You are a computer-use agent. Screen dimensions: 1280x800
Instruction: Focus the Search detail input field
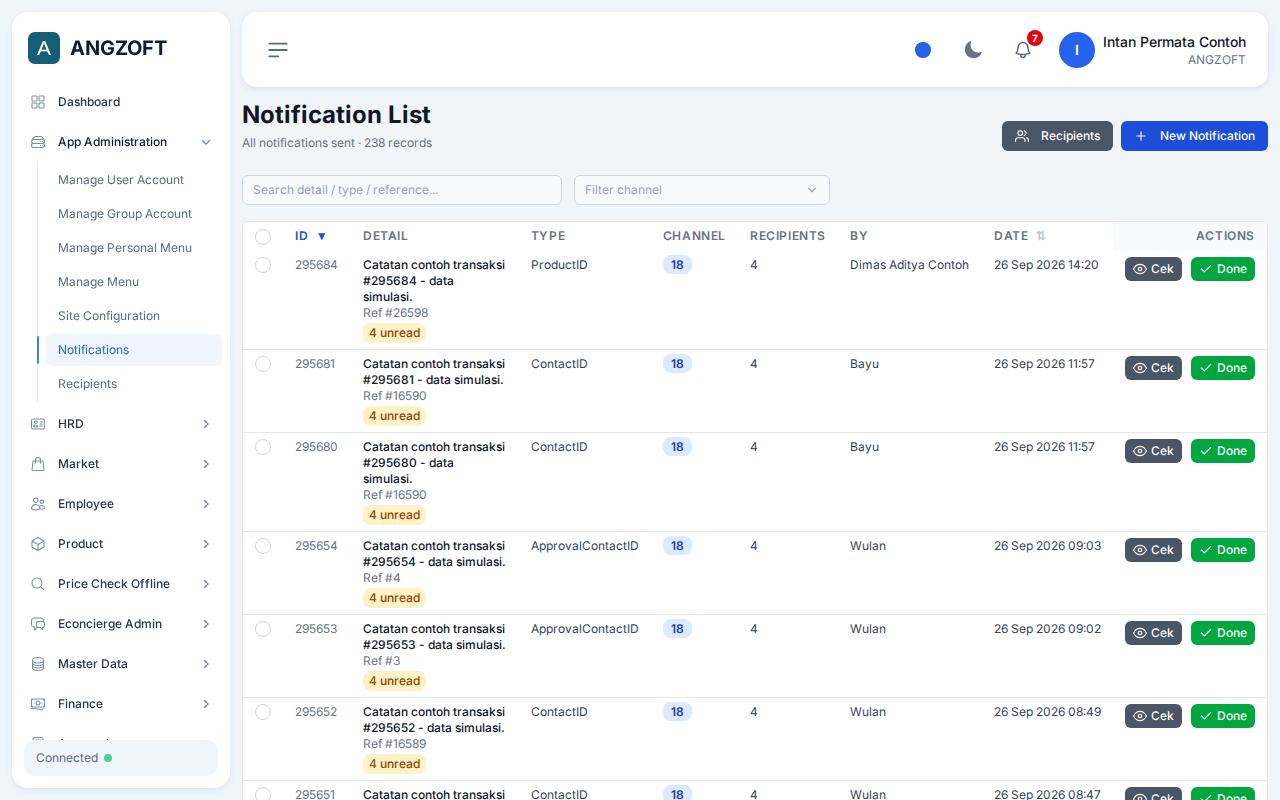pyautogui.click(x=402, y=190)
